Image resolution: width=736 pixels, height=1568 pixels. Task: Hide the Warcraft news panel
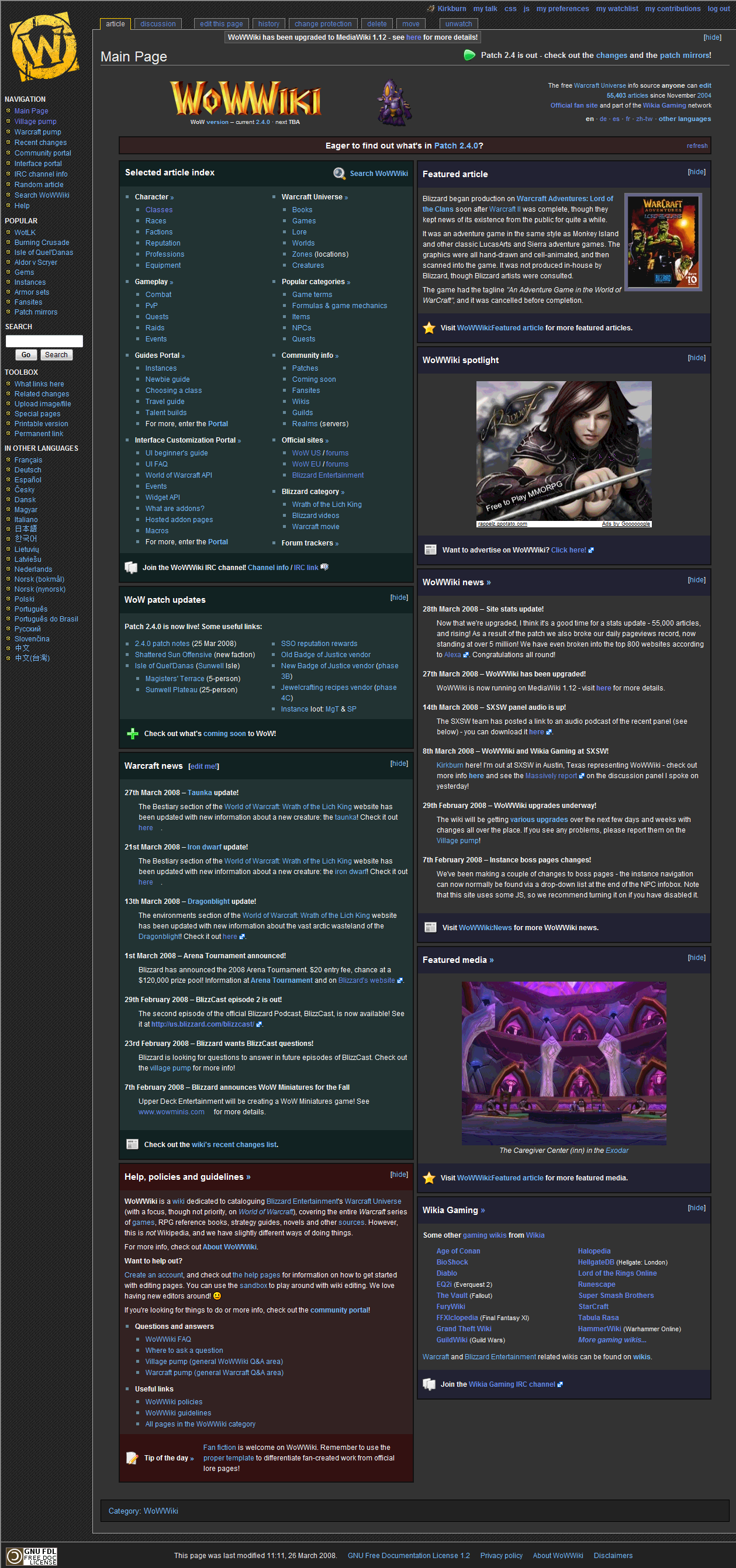point(399,764)
